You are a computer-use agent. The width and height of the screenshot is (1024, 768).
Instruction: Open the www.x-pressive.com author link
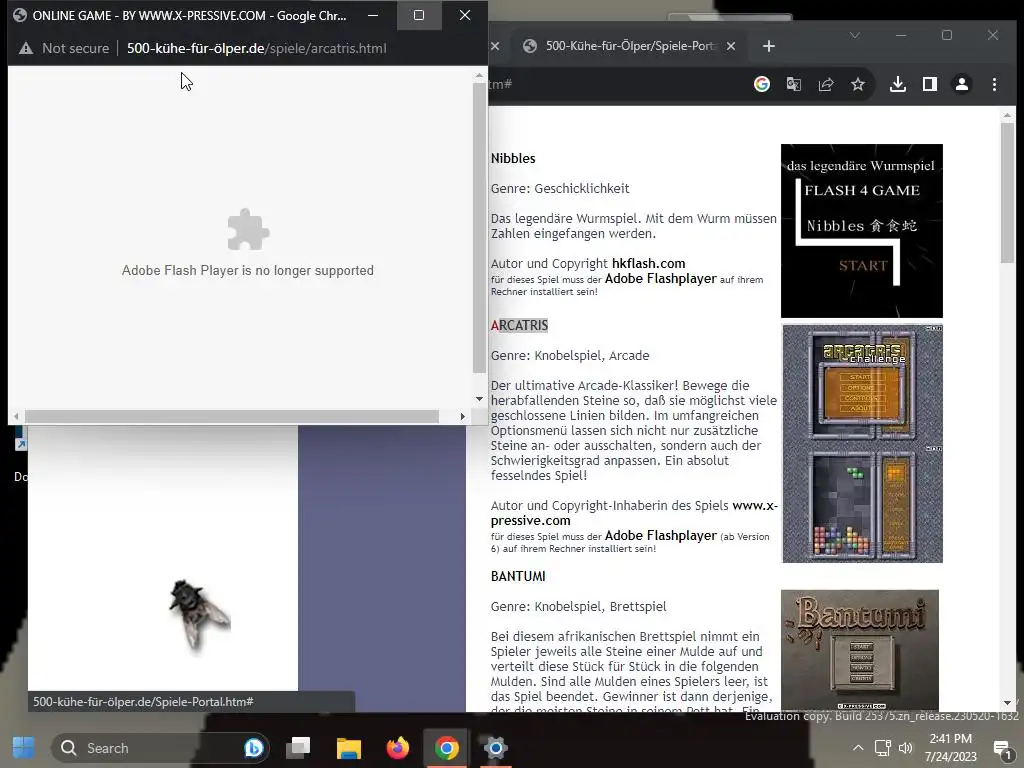634,513
